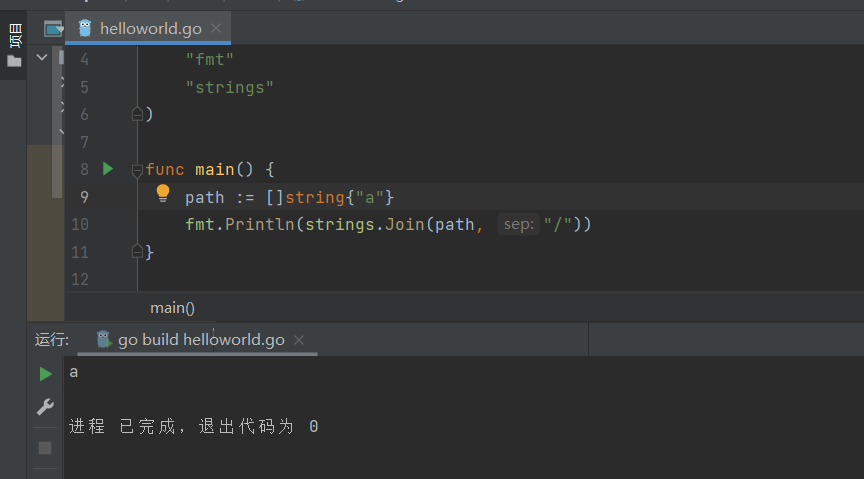Close the go build run tab
The width and height of the screenshot is (864, 479).
[x=299, y=340]
